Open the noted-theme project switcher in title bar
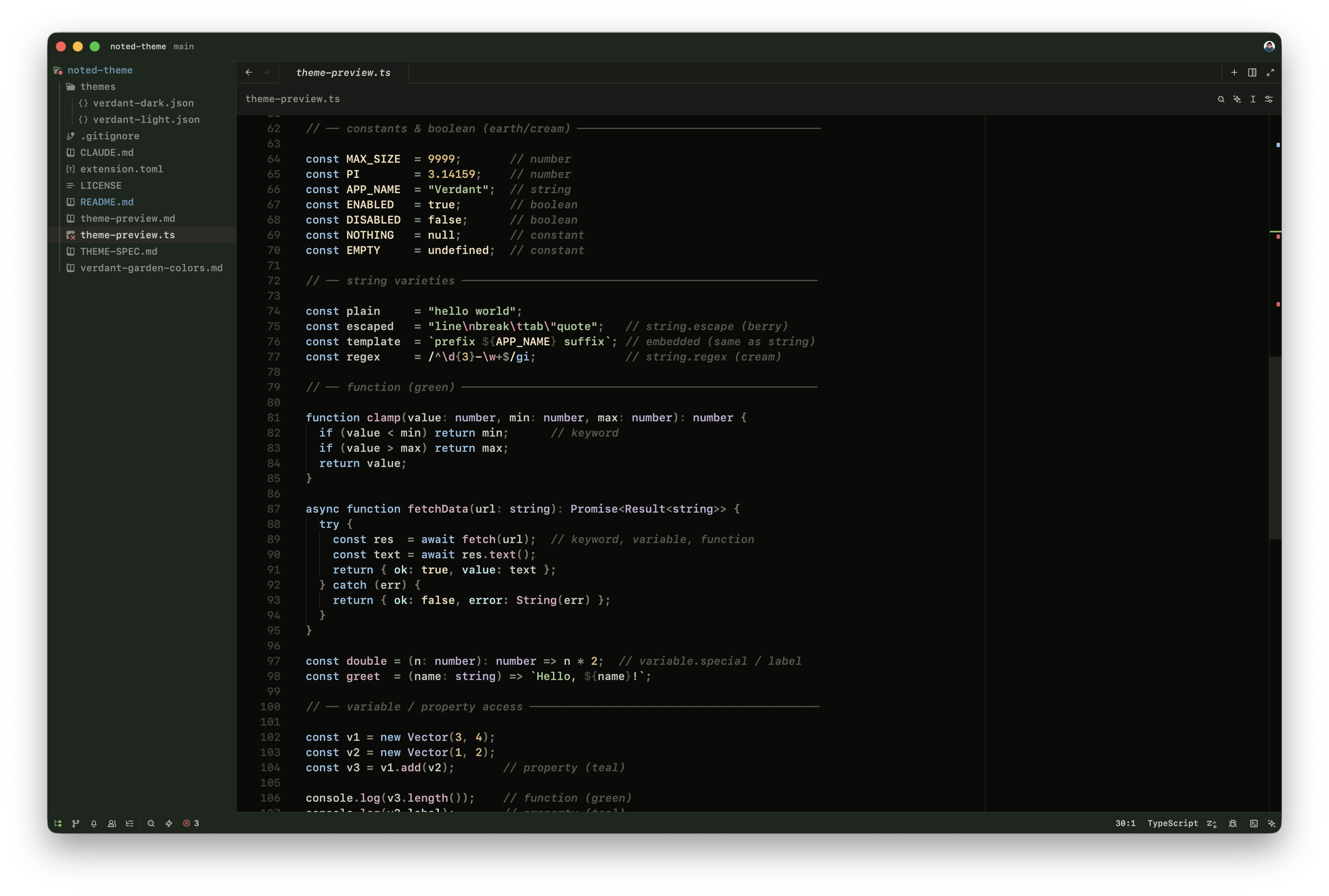The width and height of the screenshot is (1329, 896). tap(138, 46)
